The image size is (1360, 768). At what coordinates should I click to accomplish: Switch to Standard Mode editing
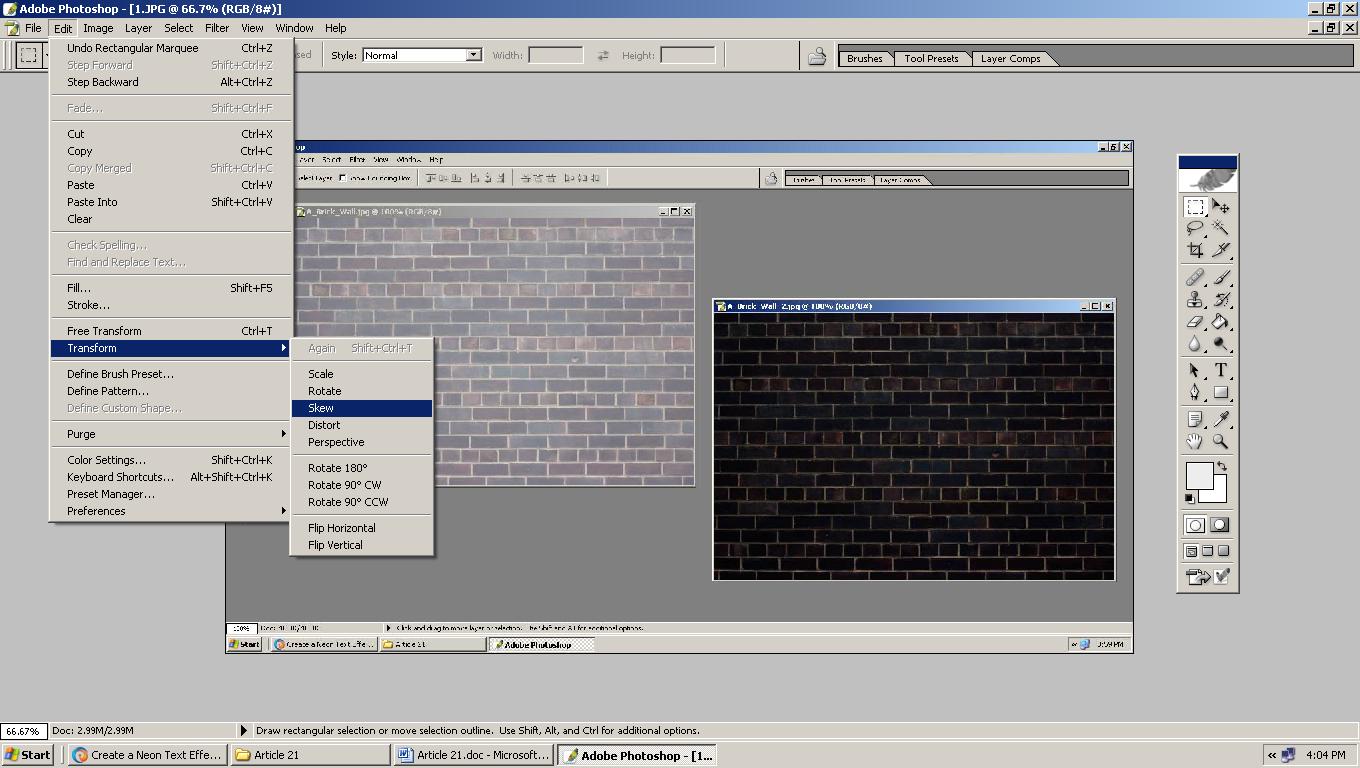coord(1196,525)
